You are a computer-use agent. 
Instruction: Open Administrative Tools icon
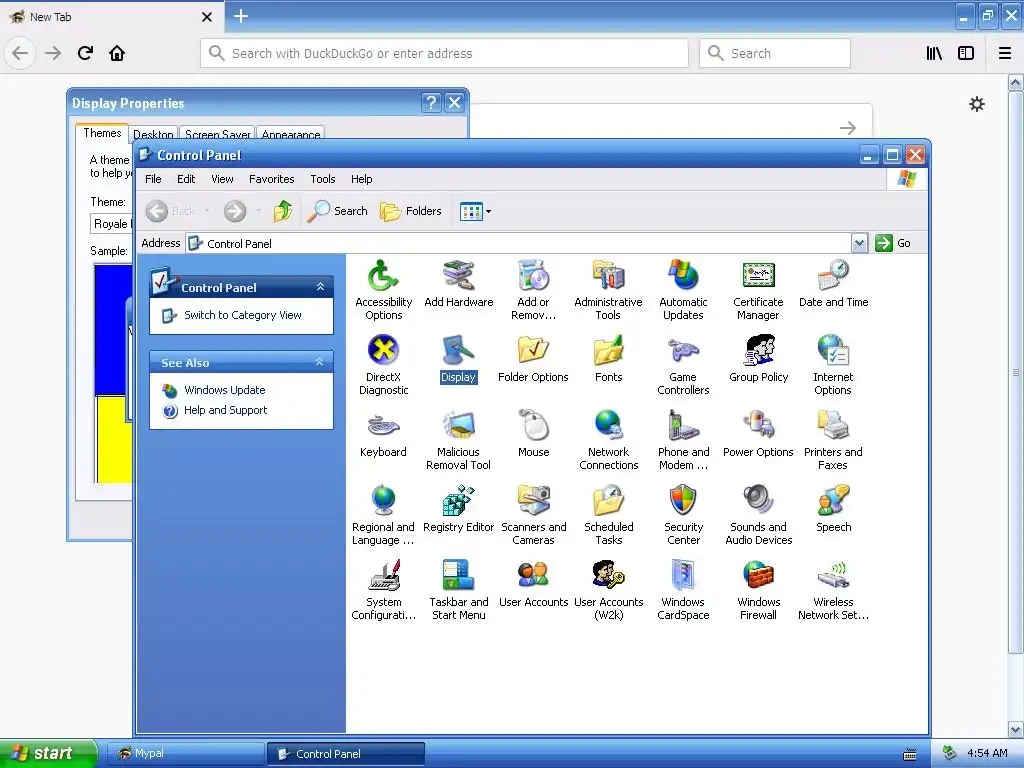[608, 290]
